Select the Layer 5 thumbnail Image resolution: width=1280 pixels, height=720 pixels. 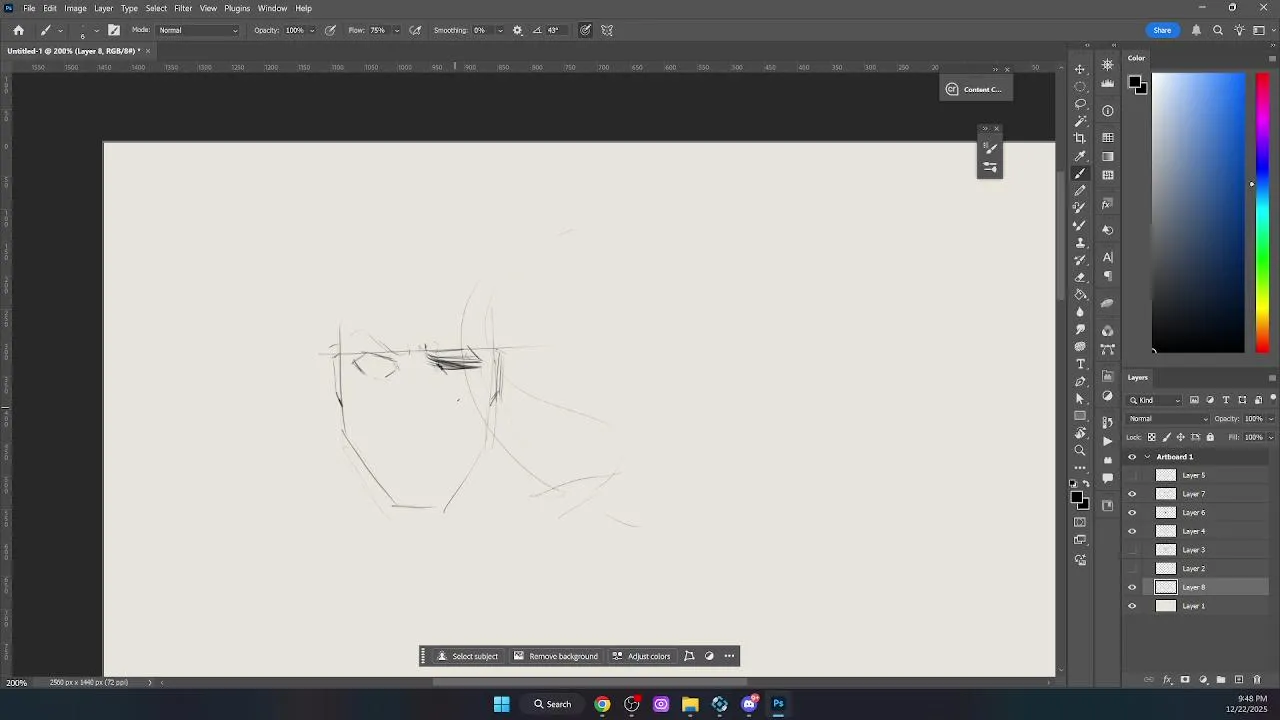coord(1166,475)
